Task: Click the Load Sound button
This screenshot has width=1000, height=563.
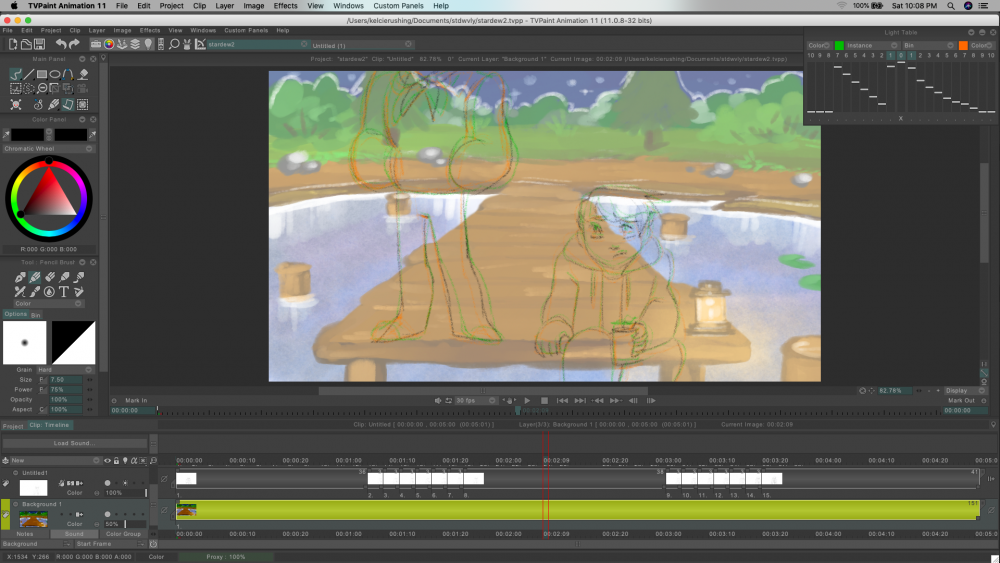Action: tap(75, 443)
